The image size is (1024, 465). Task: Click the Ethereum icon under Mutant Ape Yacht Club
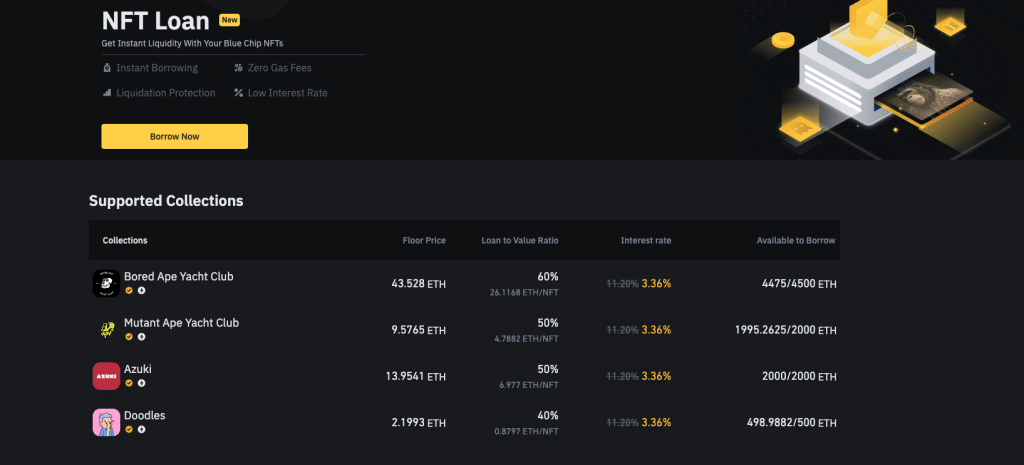coord(141,337)
